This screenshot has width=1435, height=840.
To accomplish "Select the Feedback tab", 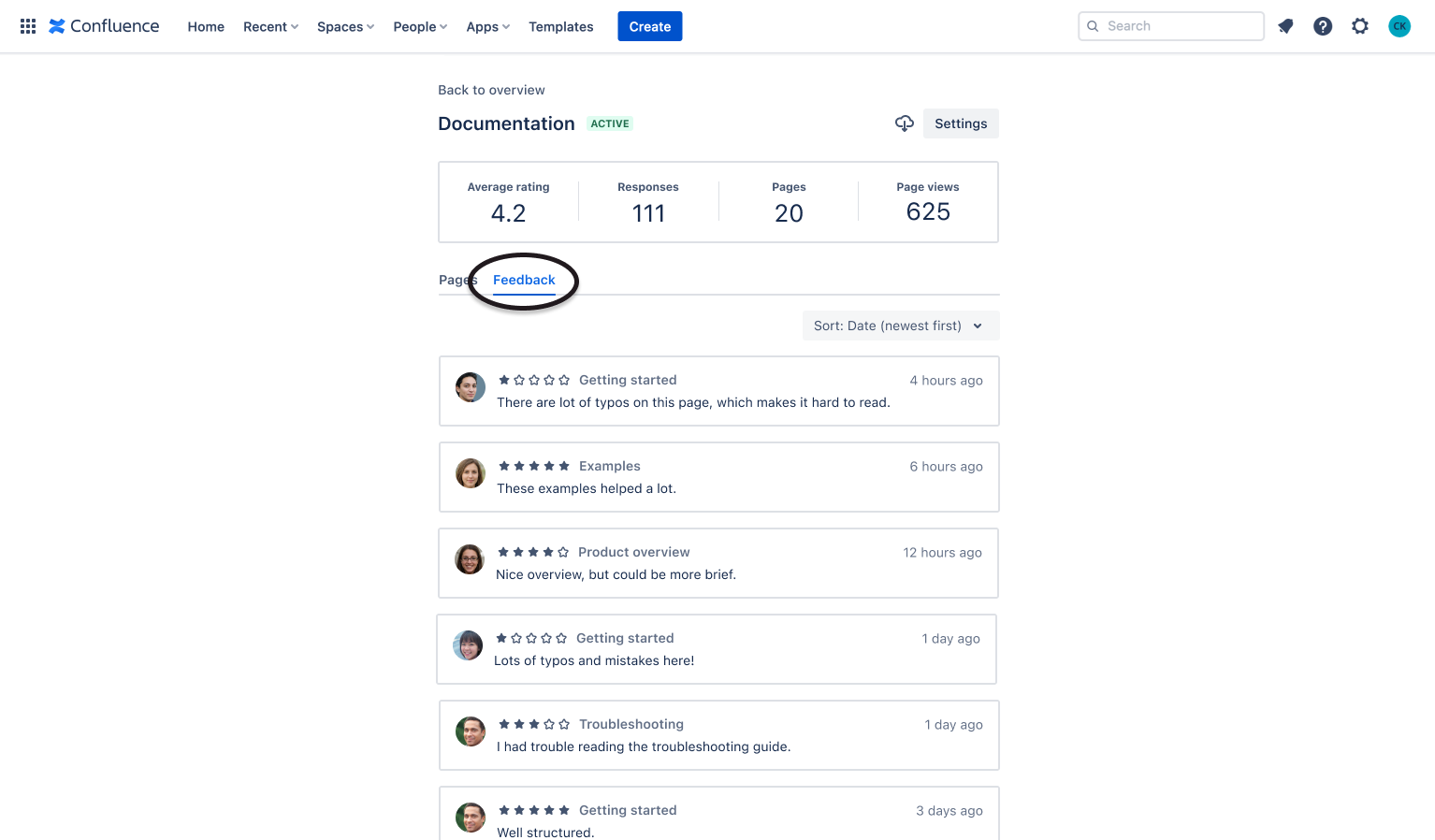I will click(x=524, y=279).
